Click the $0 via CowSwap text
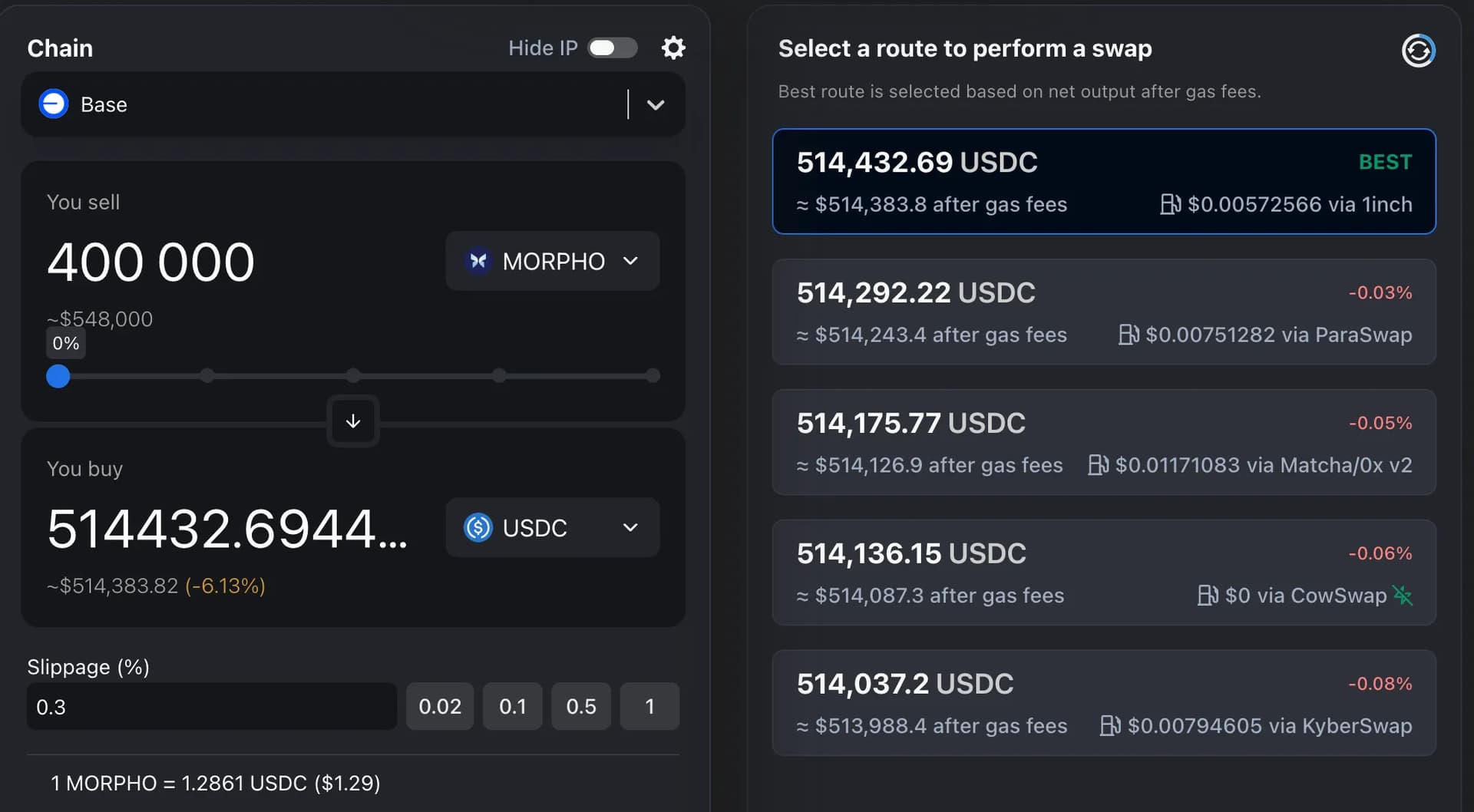1474x812 pixels. coord(1306,596)
